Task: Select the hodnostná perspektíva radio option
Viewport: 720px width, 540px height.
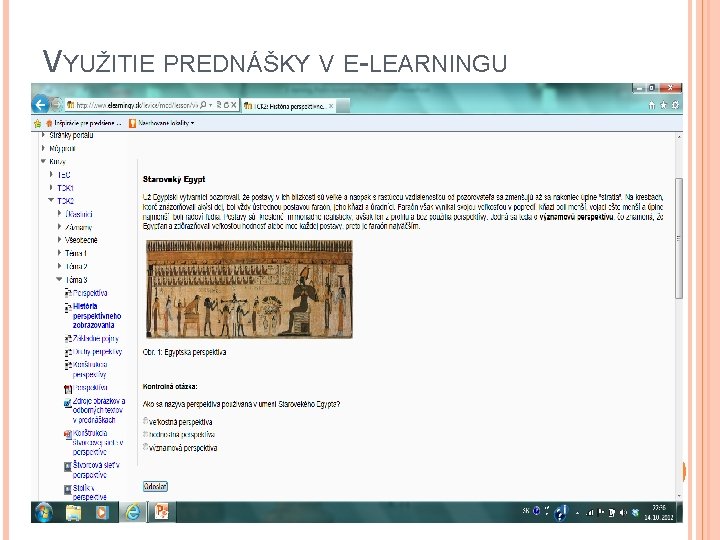Action: [x=146, y=433]
